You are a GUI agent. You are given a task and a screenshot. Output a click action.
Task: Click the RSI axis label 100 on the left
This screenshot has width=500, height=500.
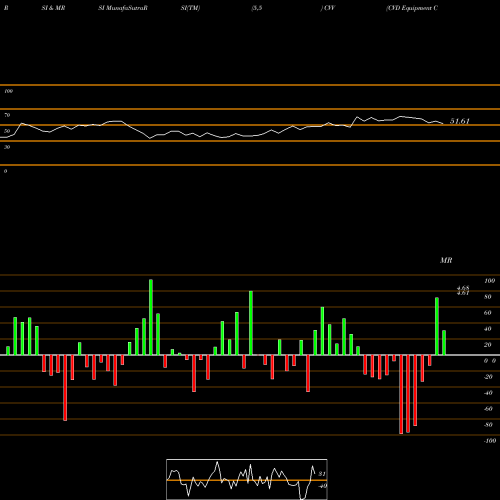[8, 91]
